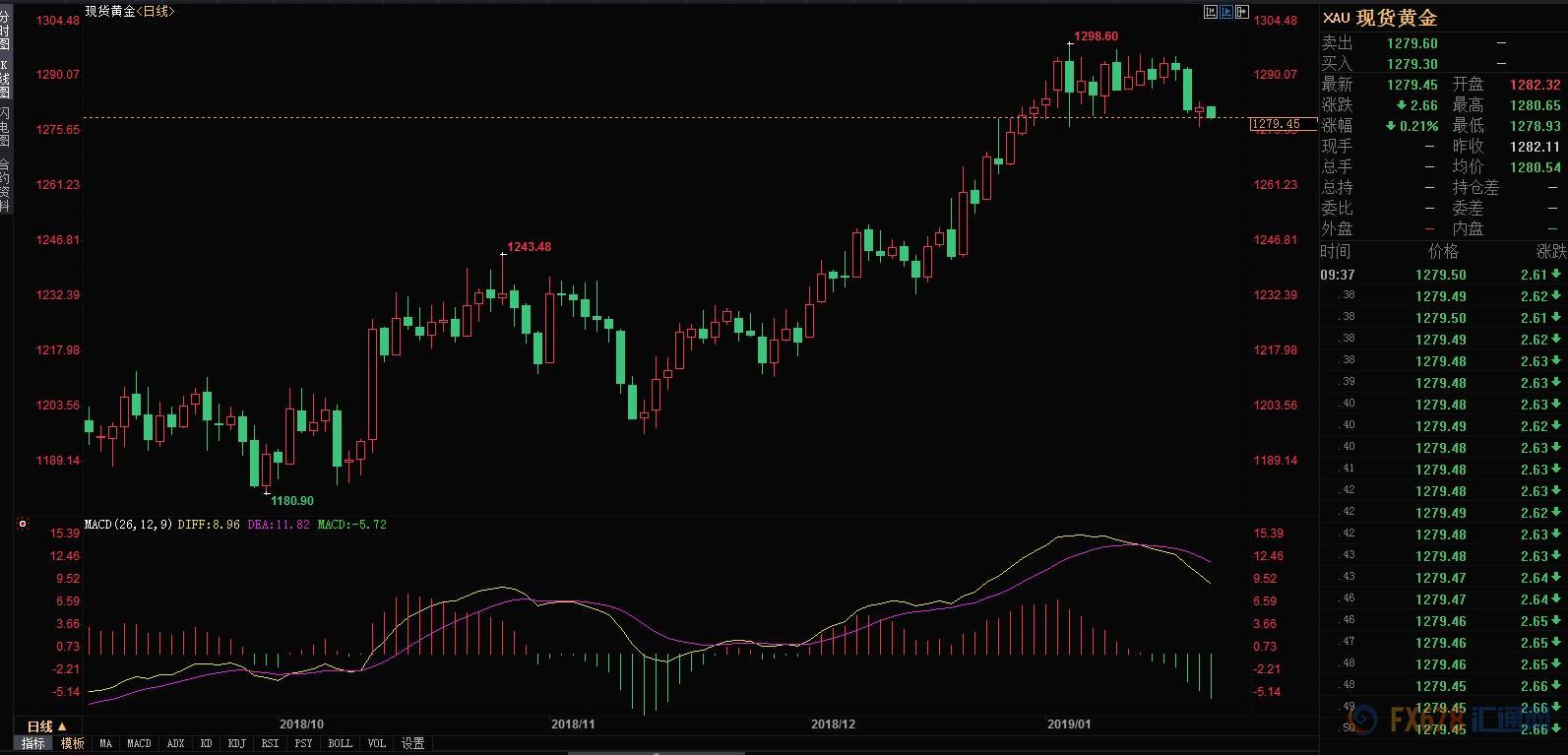Image resolution: width=1568 pixels, height=755 pixels.
Task: Click the MACD panel gear icon
Action: pos(22,525)
